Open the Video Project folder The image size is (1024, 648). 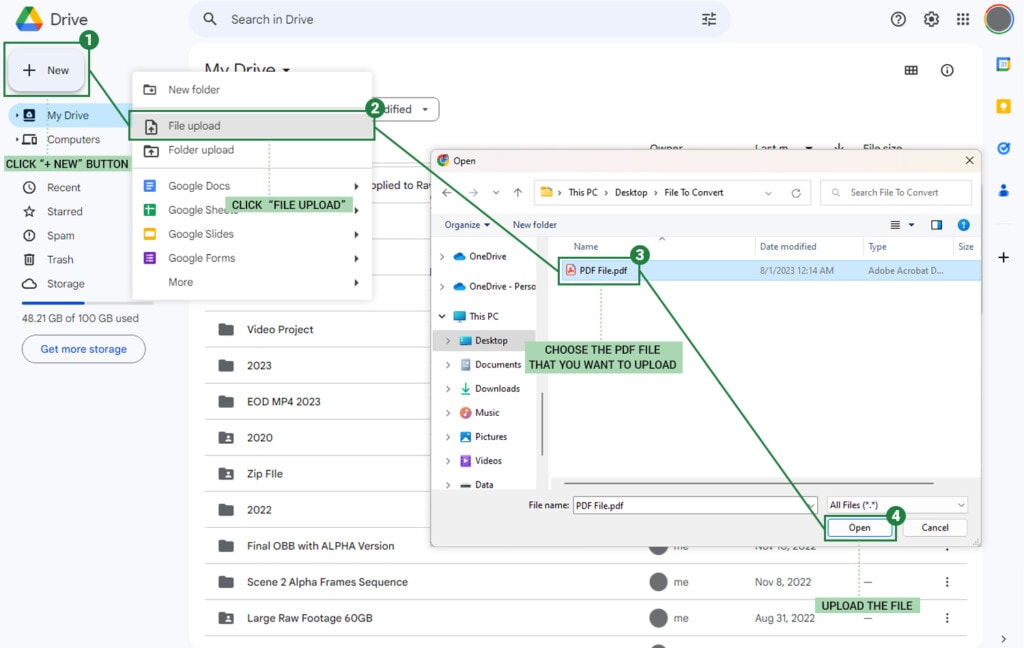[x=280, y=329]
